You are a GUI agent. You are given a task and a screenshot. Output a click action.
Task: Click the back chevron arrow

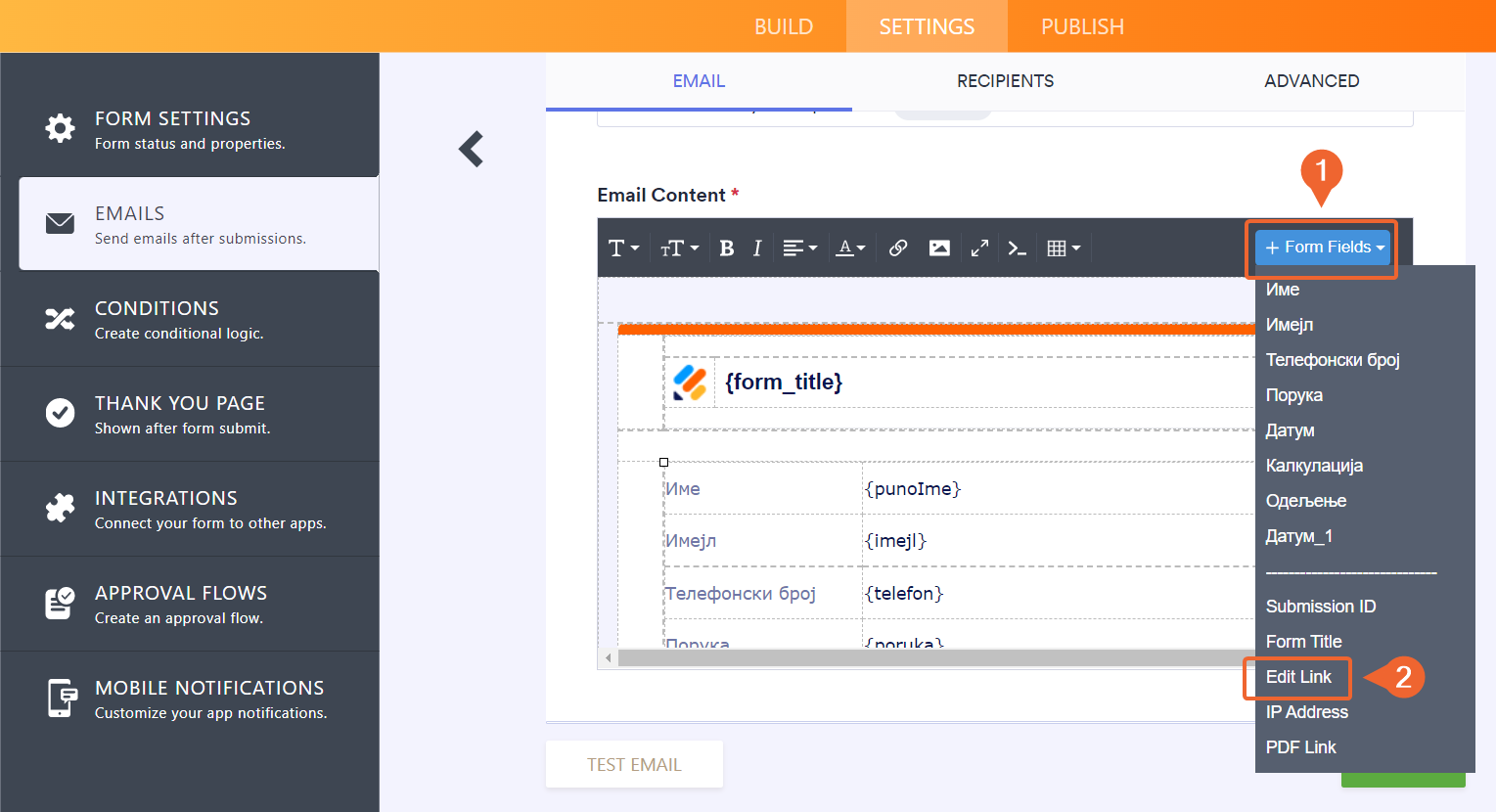click(472, 149)
